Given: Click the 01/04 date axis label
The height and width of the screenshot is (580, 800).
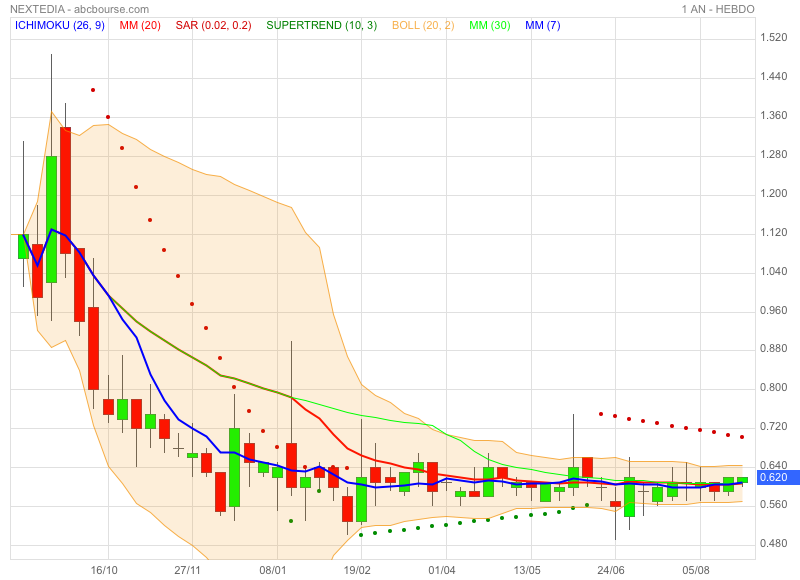Looking at the screenshot, I should tap(442, 570).
